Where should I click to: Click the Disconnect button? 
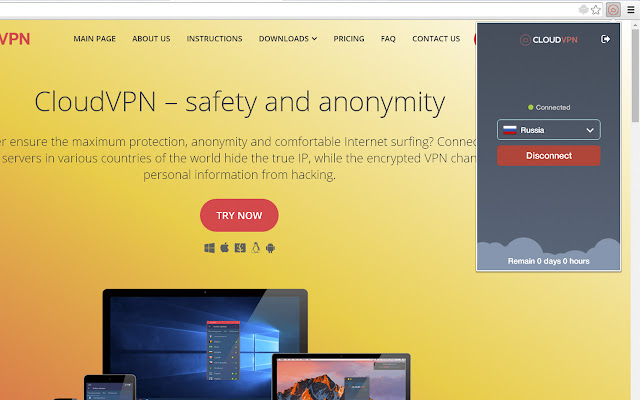tap(549, 156)
